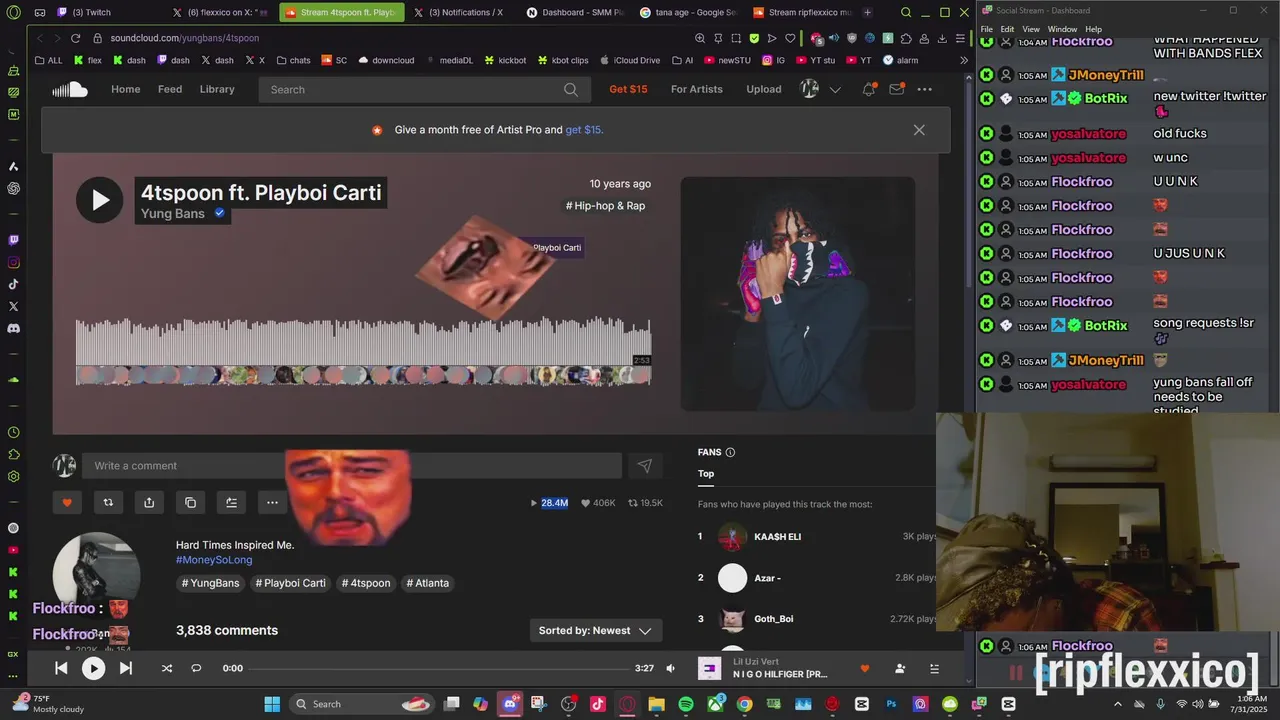The height and width of the screenshot is (720, 1280).
Task: Click Get $15 orange link
Action: tap(628, 89)
